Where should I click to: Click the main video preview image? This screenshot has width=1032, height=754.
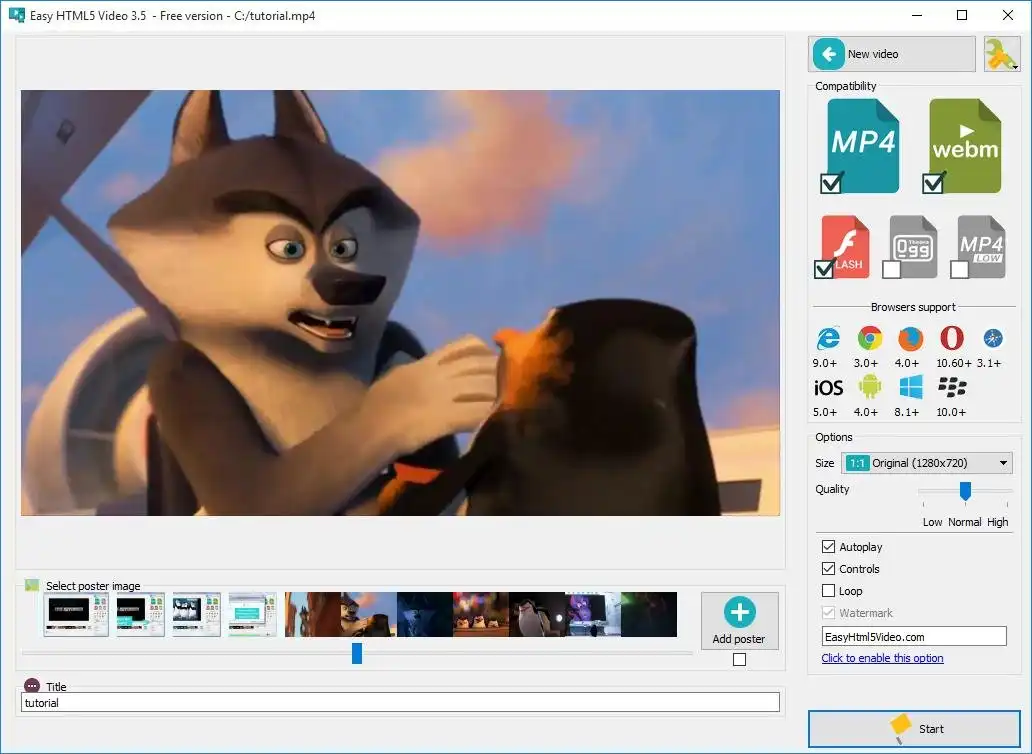400,303
